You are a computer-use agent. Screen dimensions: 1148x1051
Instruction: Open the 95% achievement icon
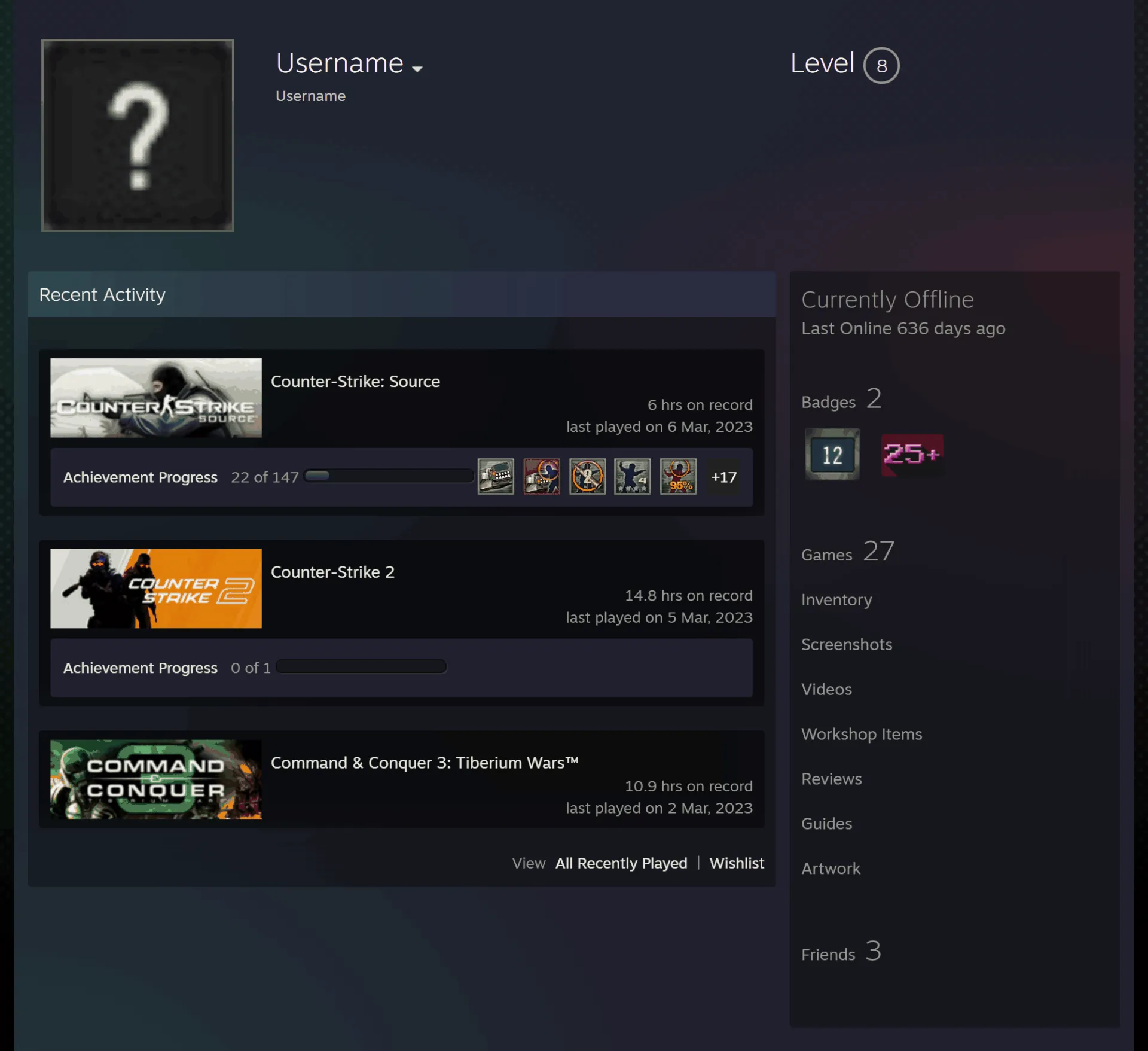pos(678,476)
